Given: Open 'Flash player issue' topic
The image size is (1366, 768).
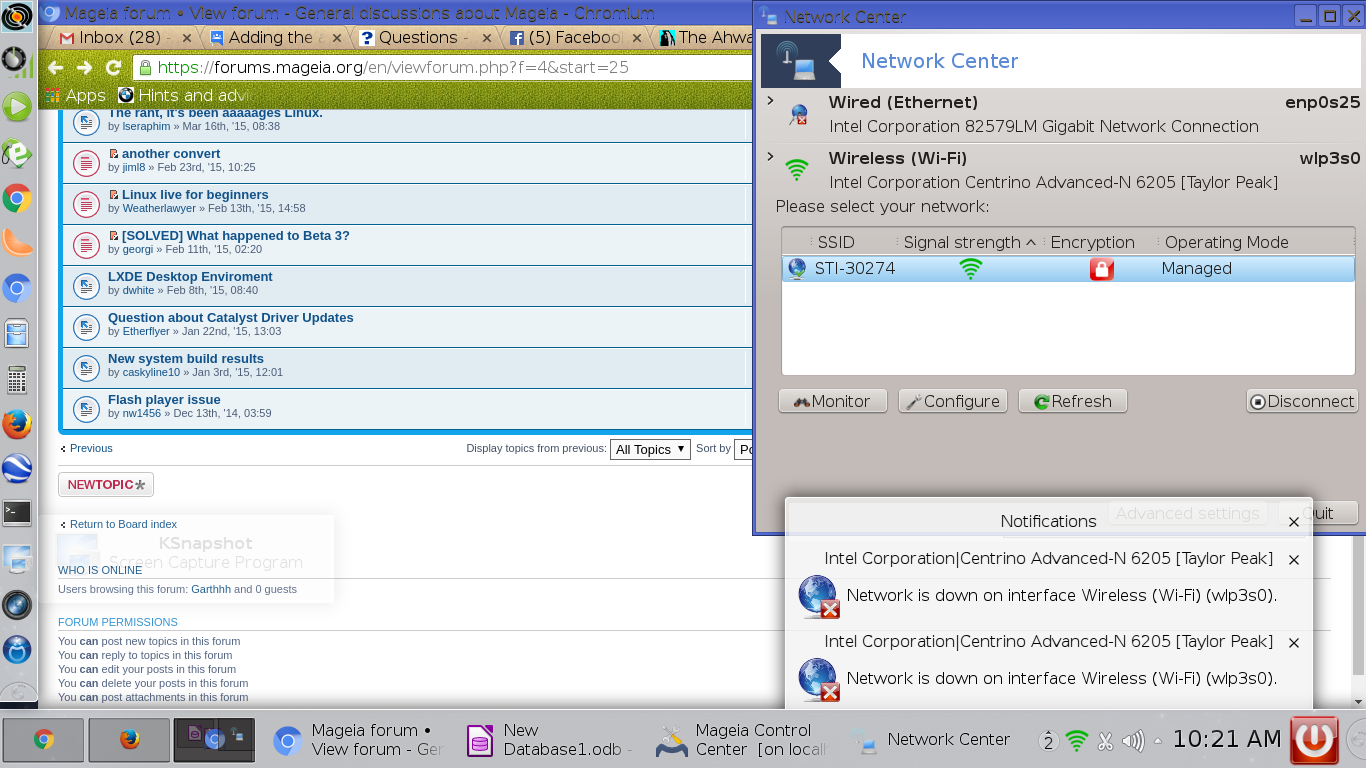Looking at the screenshot, I should click(x=164, y=400).
